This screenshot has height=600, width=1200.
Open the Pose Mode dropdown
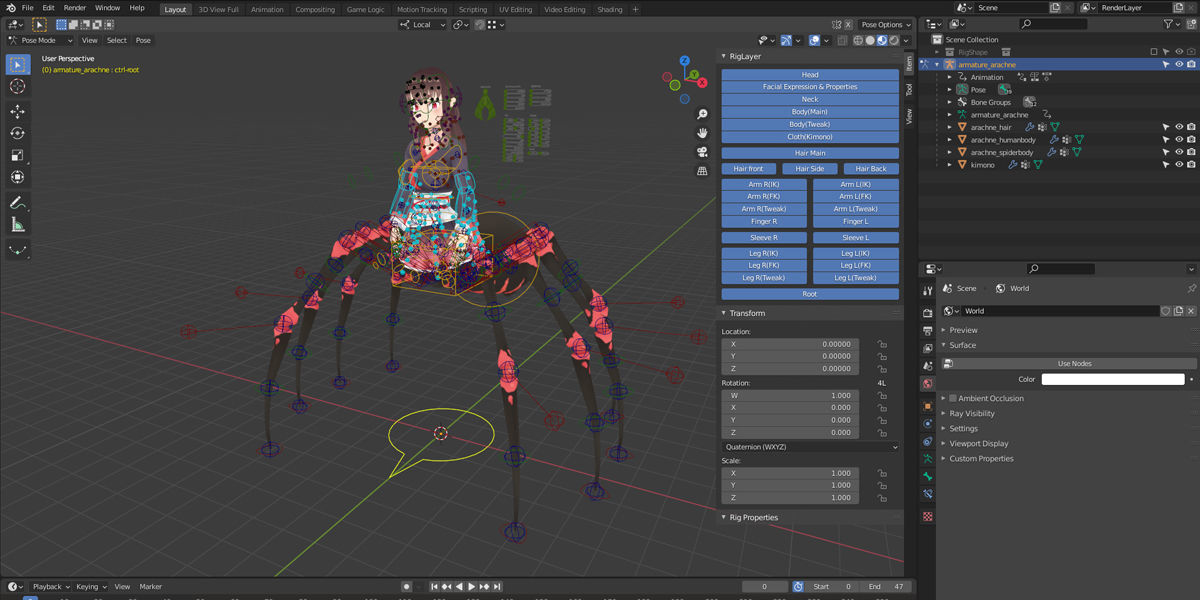click(40, 41)
